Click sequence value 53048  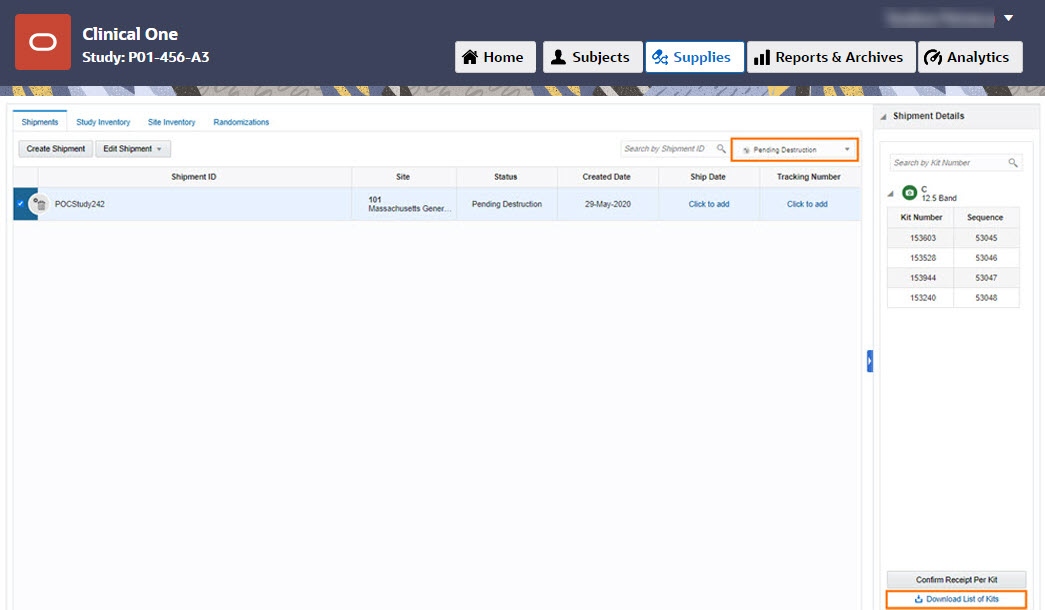(986, 298)
